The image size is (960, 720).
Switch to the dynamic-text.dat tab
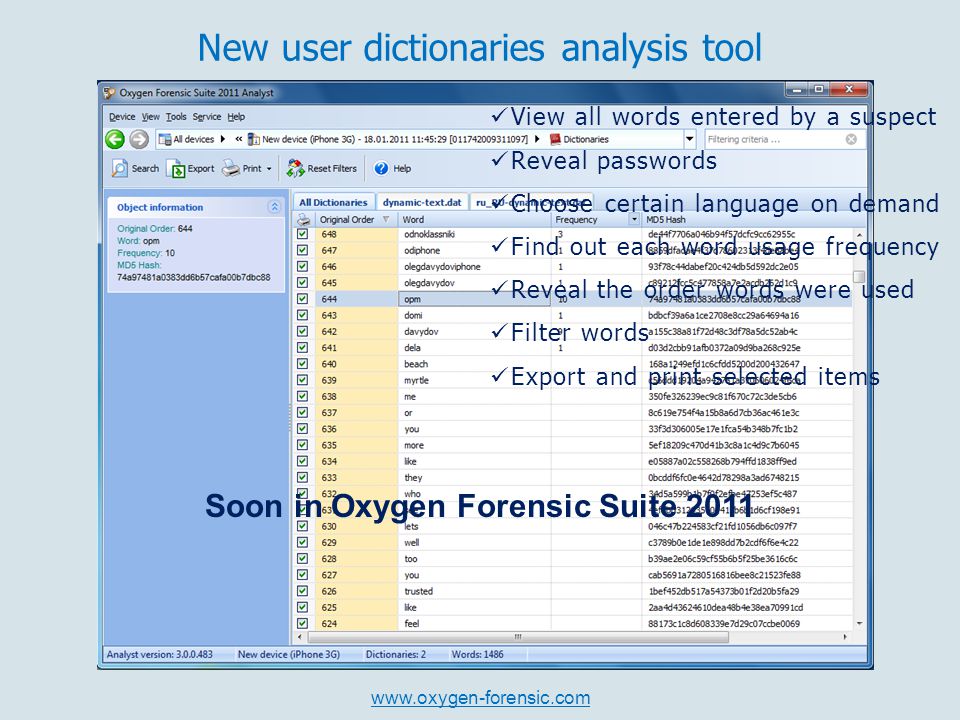[x=422, y=203]
